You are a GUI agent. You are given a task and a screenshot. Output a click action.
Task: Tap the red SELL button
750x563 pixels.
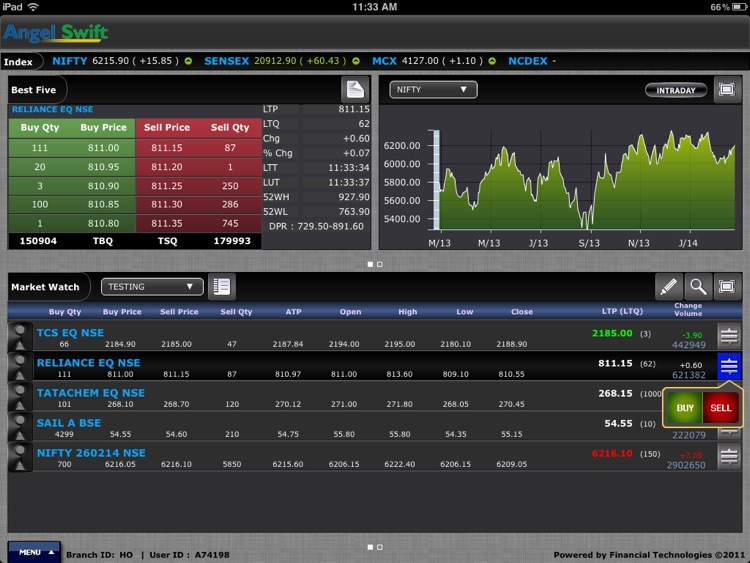click(721, 408)
